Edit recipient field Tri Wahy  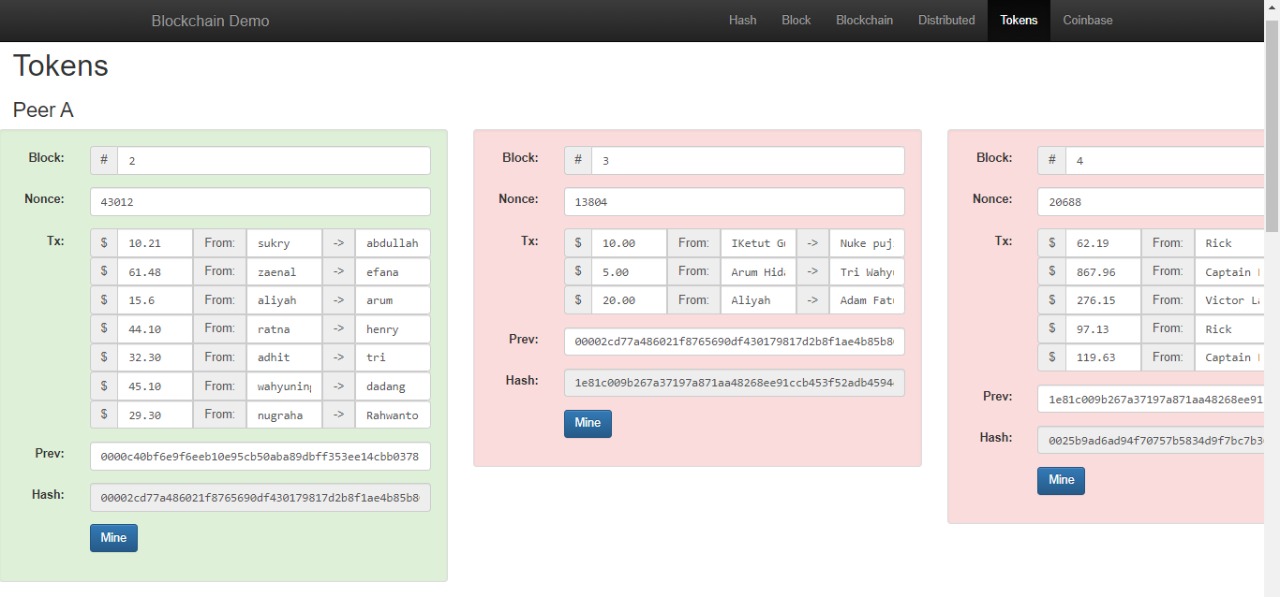867,272
